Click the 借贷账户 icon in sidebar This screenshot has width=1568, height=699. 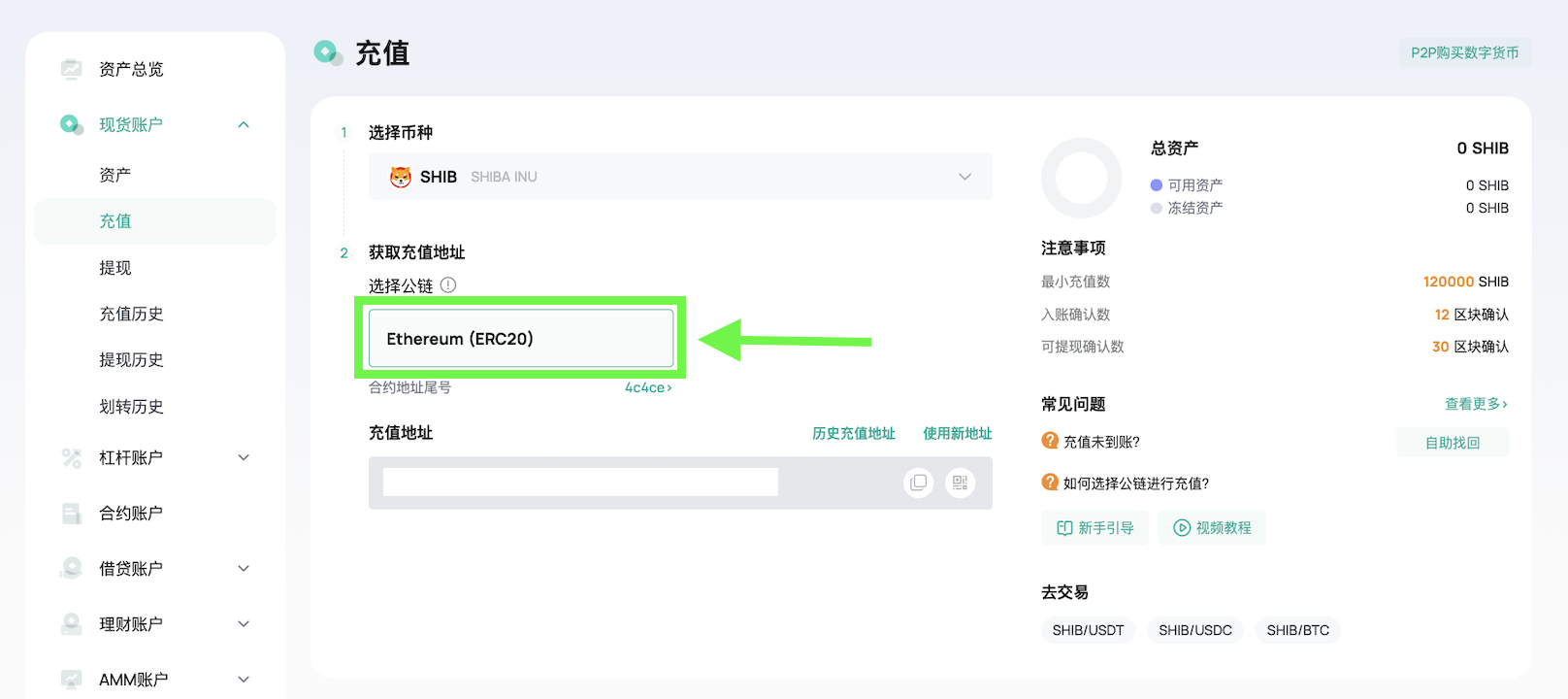71,568
